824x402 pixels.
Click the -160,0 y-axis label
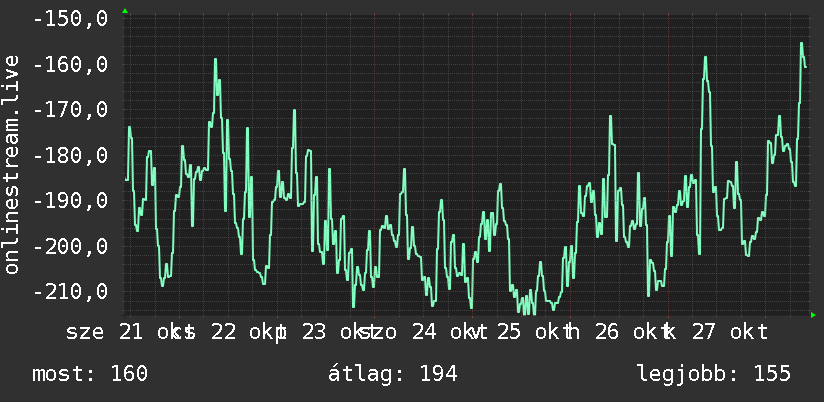point(70,65)
